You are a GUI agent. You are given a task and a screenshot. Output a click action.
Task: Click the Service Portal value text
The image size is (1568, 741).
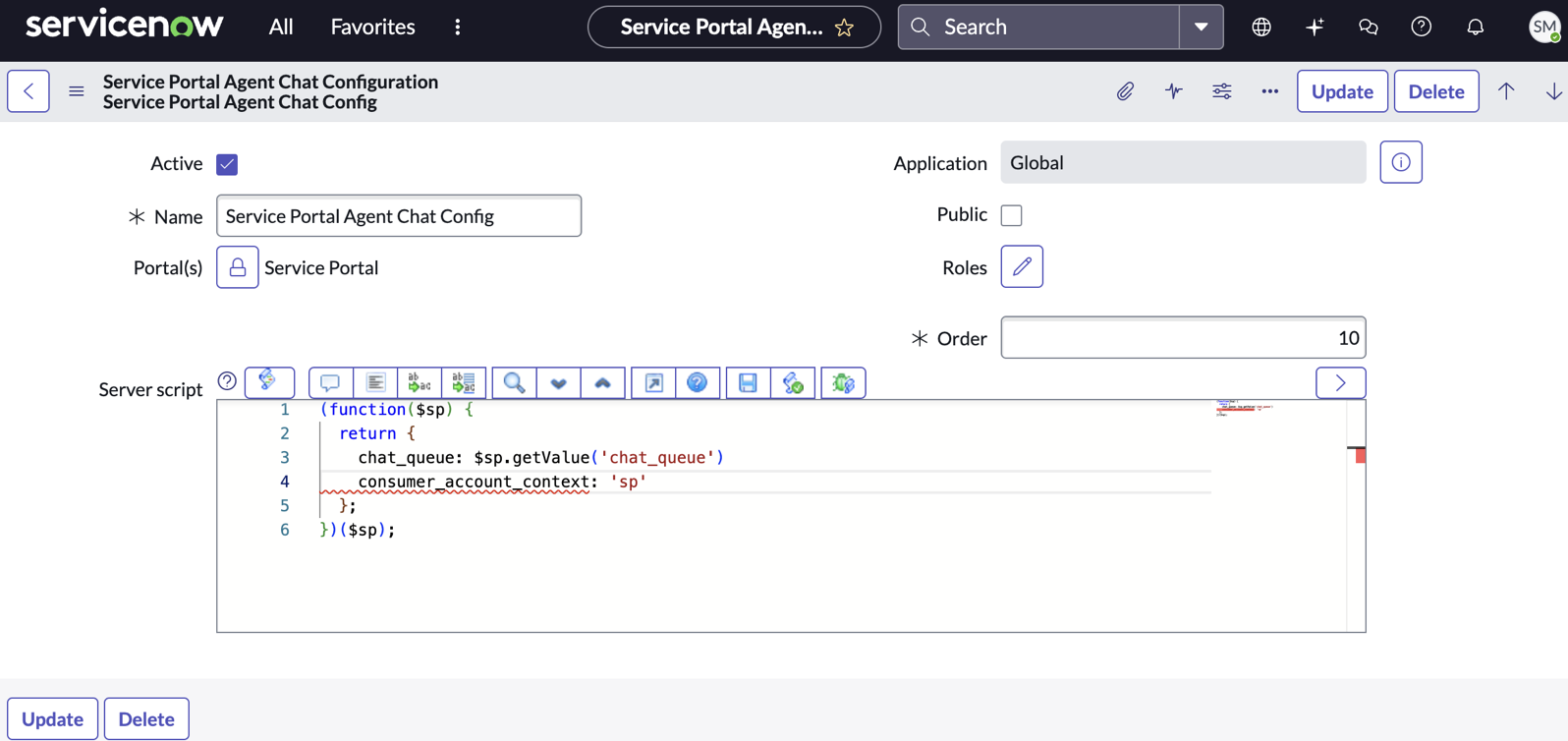coord(321,267)
